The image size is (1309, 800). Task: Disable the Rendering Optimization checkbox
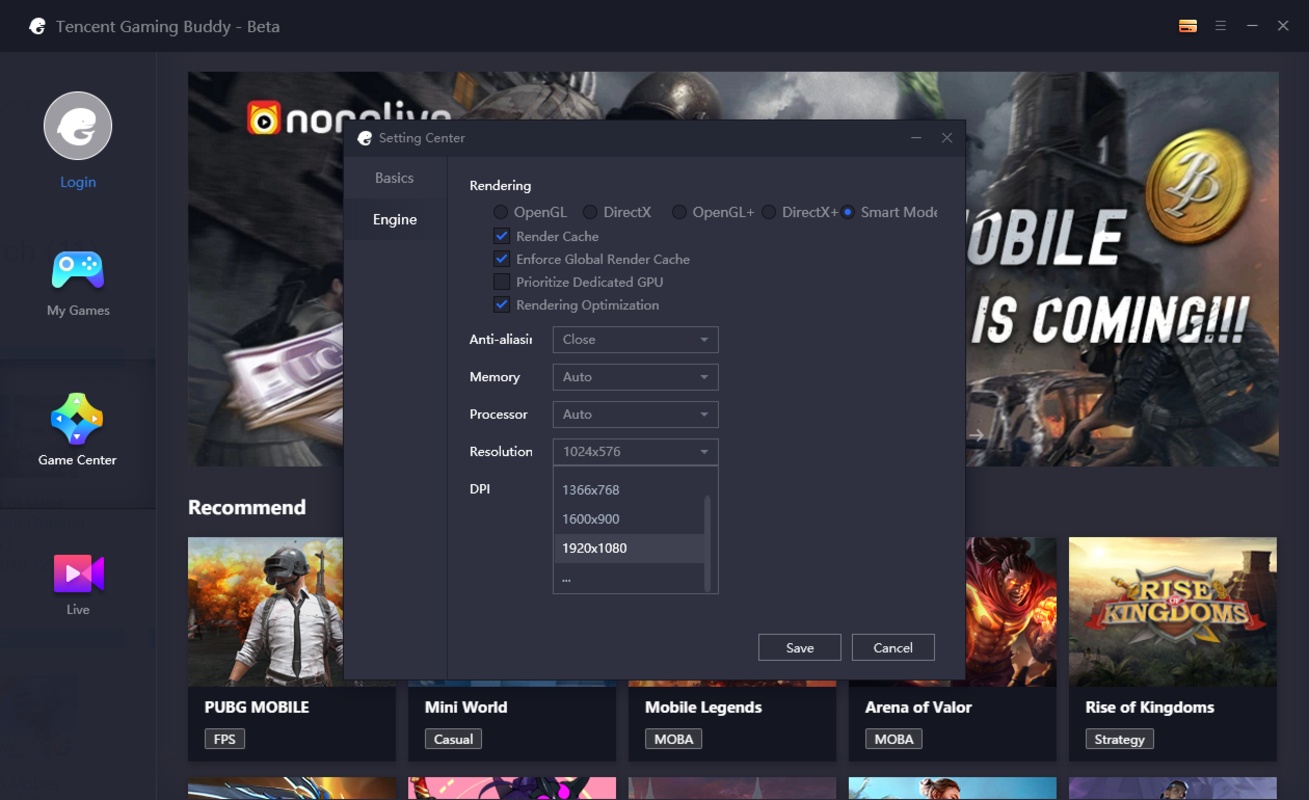tap(502, 305)
